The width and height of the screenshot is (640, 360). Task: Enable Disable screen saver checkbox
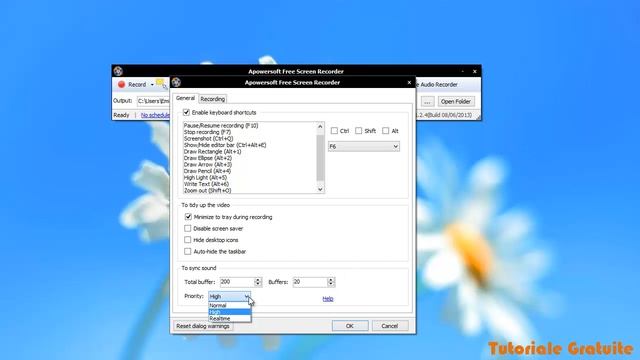(187, 228)
